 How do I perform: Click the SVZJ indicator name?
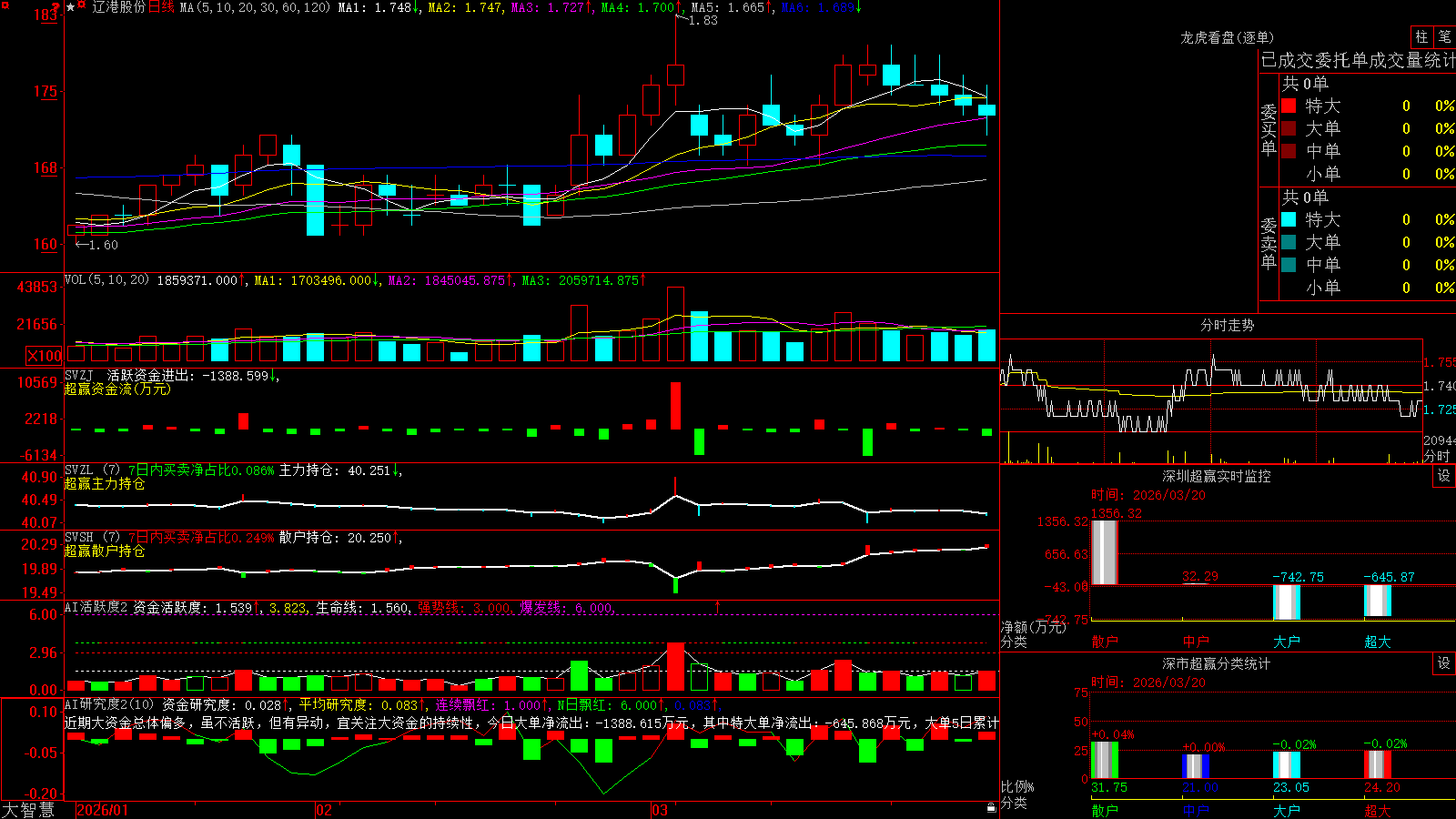point(79,375)
